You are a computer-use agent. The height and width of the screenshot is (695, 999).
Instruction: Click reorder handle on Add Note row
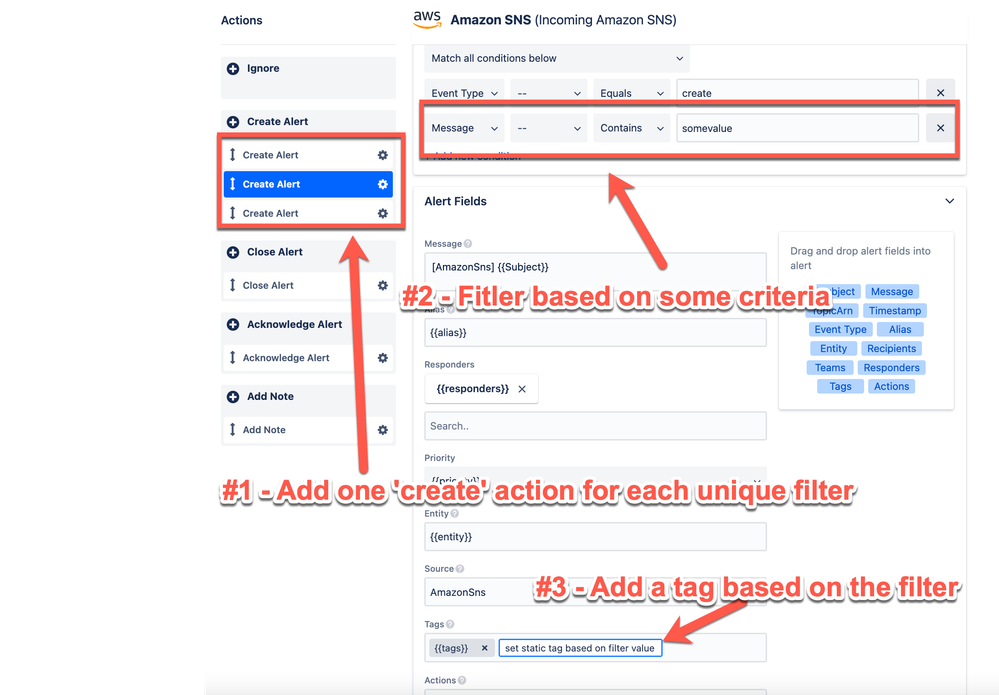233,430
